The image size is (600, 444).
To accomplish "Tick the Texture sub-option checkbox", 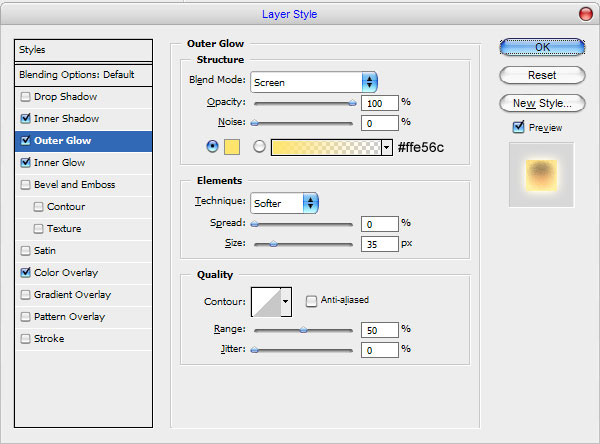I will coord(38,229).
